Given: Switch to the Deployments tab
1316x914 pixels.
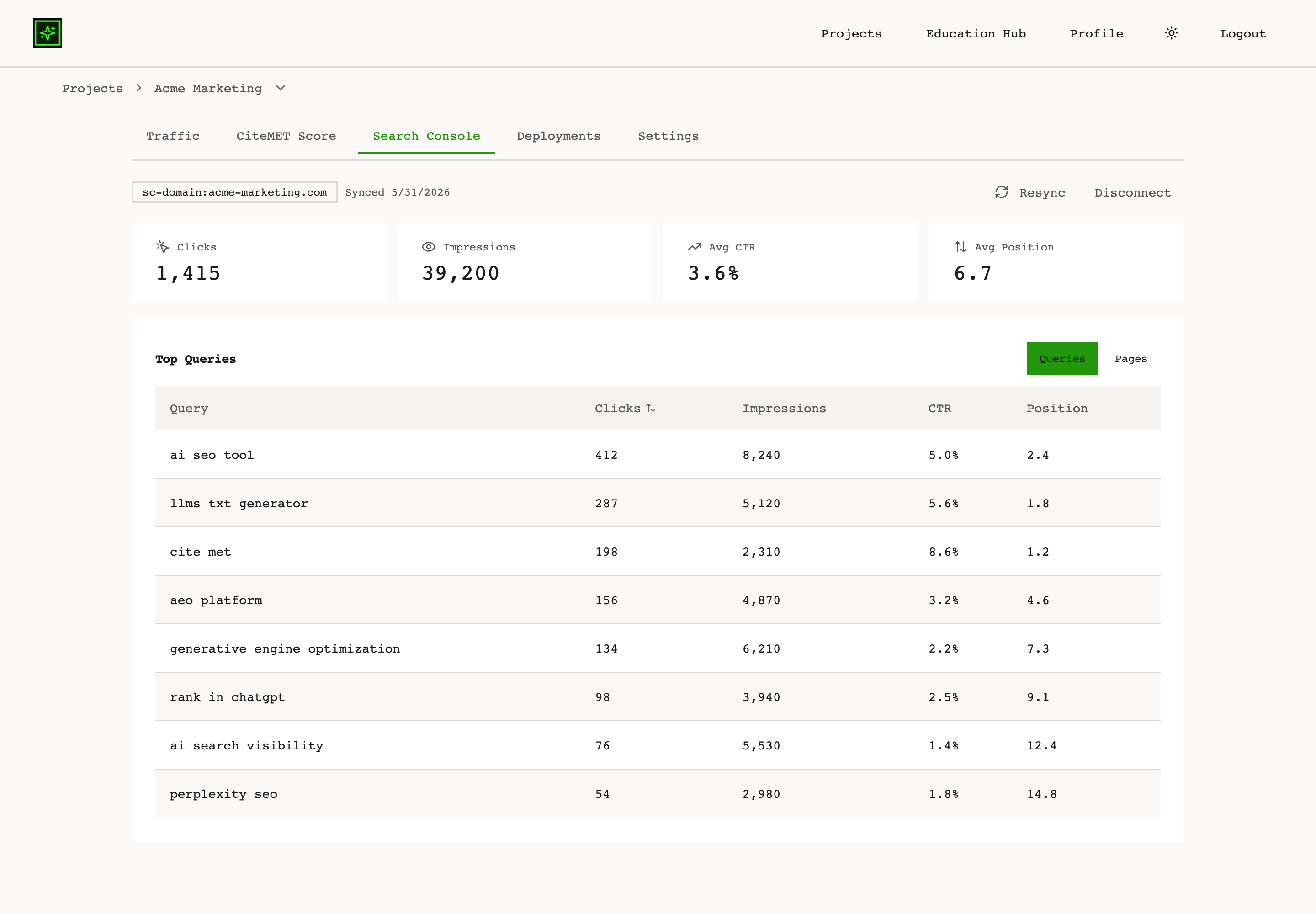Looking at the screenshot, I should pos(559,136).
